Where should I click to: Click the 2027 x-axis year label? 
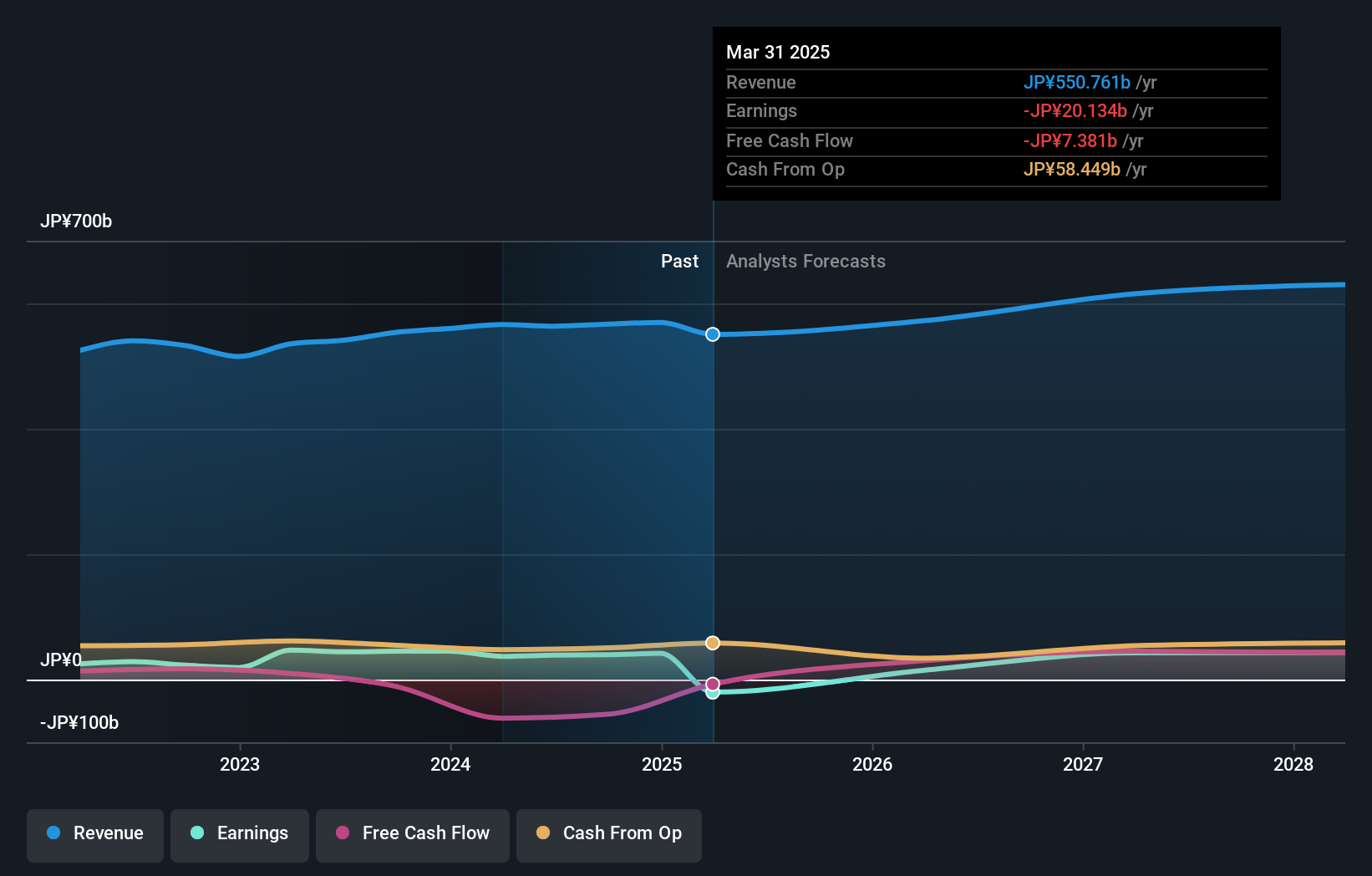1083,764
